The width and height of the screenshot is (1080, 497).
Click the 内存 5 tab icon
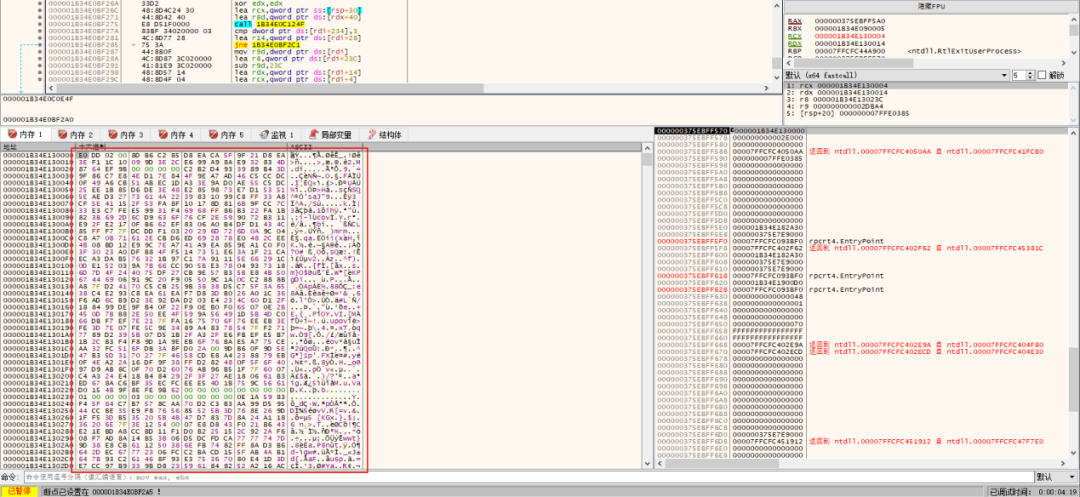coord(212,134)
